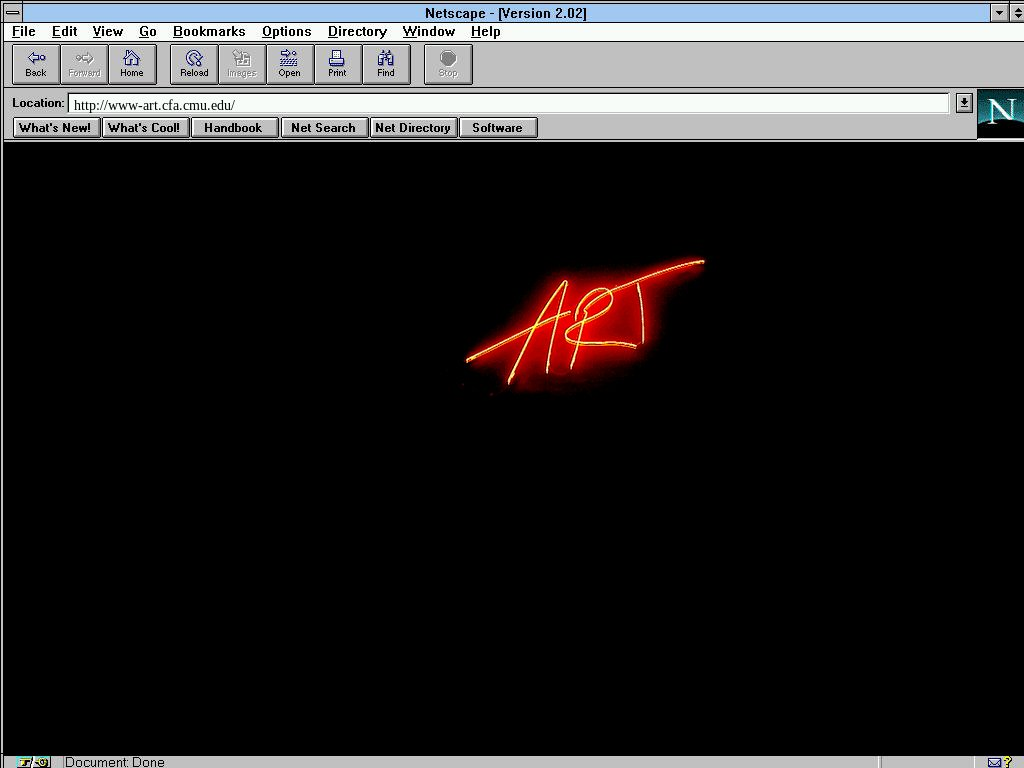1024x768 pixels.
Task: Open the Options menu
Action: click(x=286, y=32)
